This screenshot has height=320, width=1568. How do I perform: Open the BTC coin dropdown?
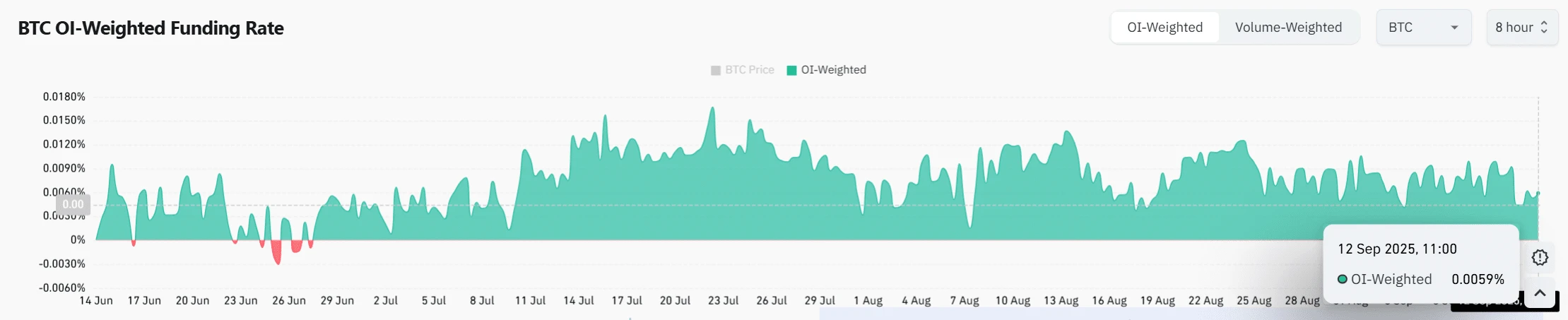1423,28
